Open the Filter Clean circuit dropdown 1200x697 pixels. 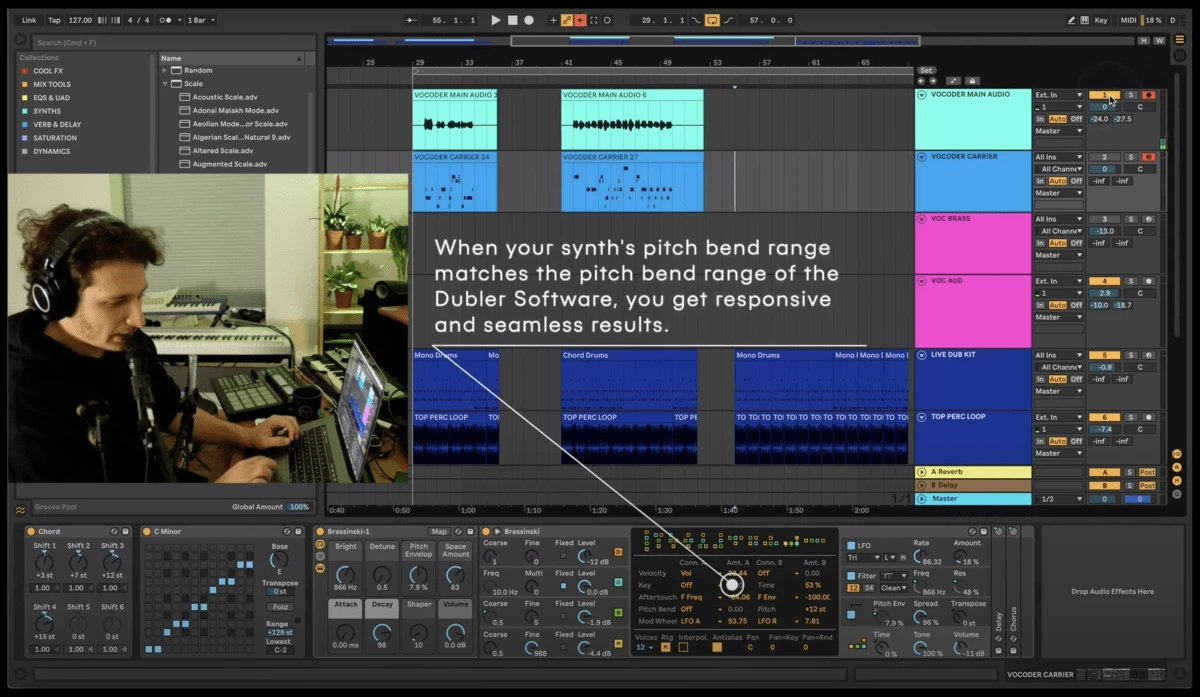click(893, 589)
